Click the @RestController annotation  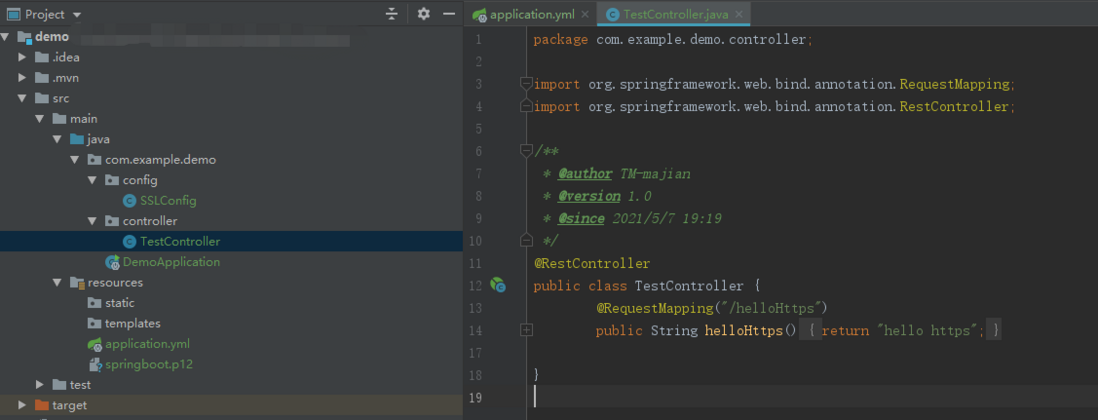pyautogui.click(x=592, y=264)
